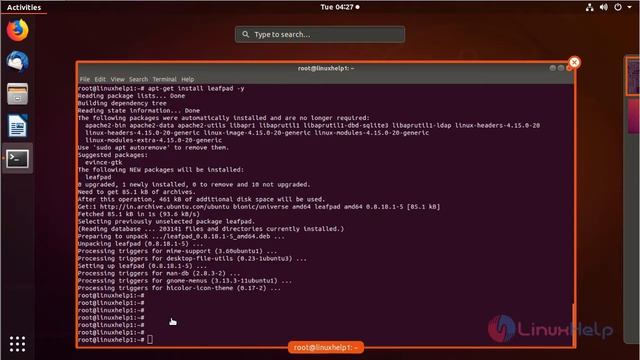
Task: Expand the system menu arrow
Action: (x=630, y=7)
